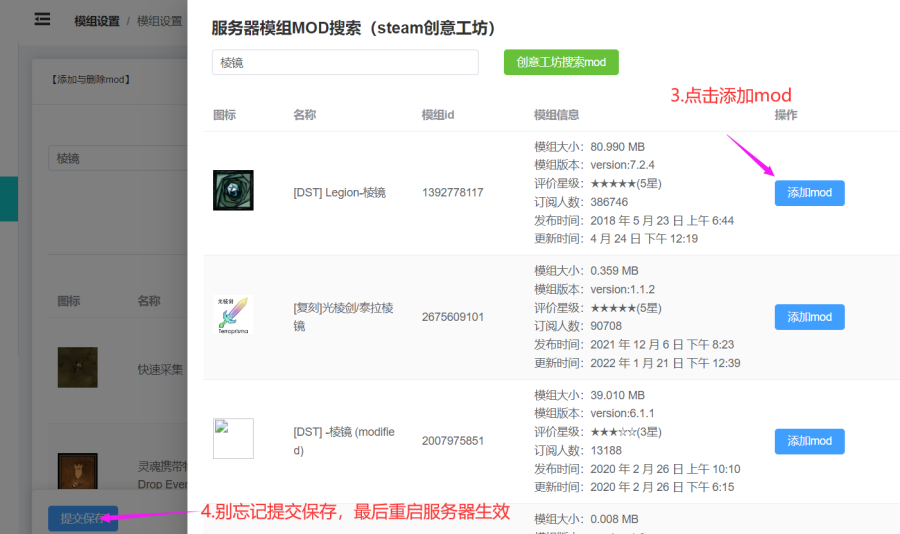This screenshot has height=534, width=900.
Task: Add the [DST] Legion-棱镜 mod
Action: pyautogui.click(x=809, y=193)
